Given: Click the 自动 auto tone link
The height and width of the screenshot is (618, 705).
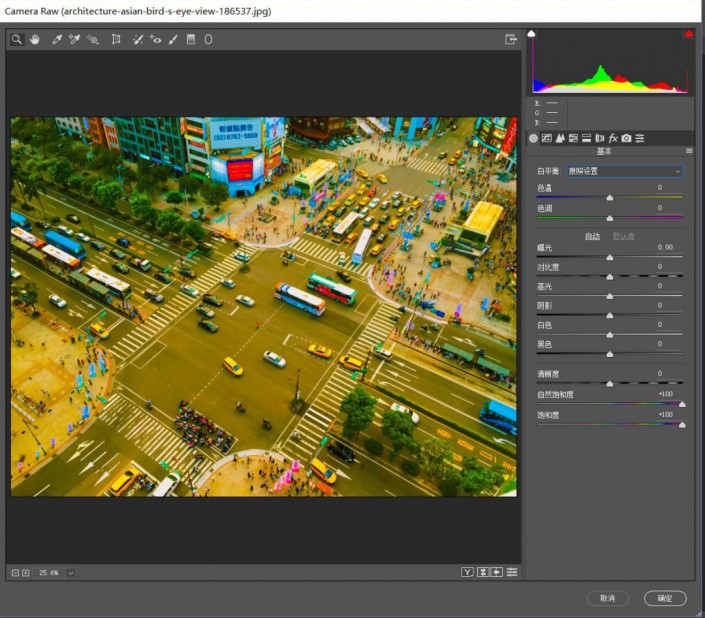Looking at the screenshot, I should coord(592,236).
